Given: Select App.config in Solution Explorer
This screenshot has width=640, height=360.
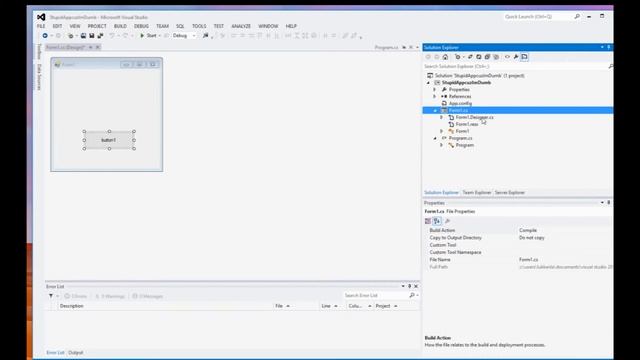Looking at the screenshot, I should click(x=460, y=104).
